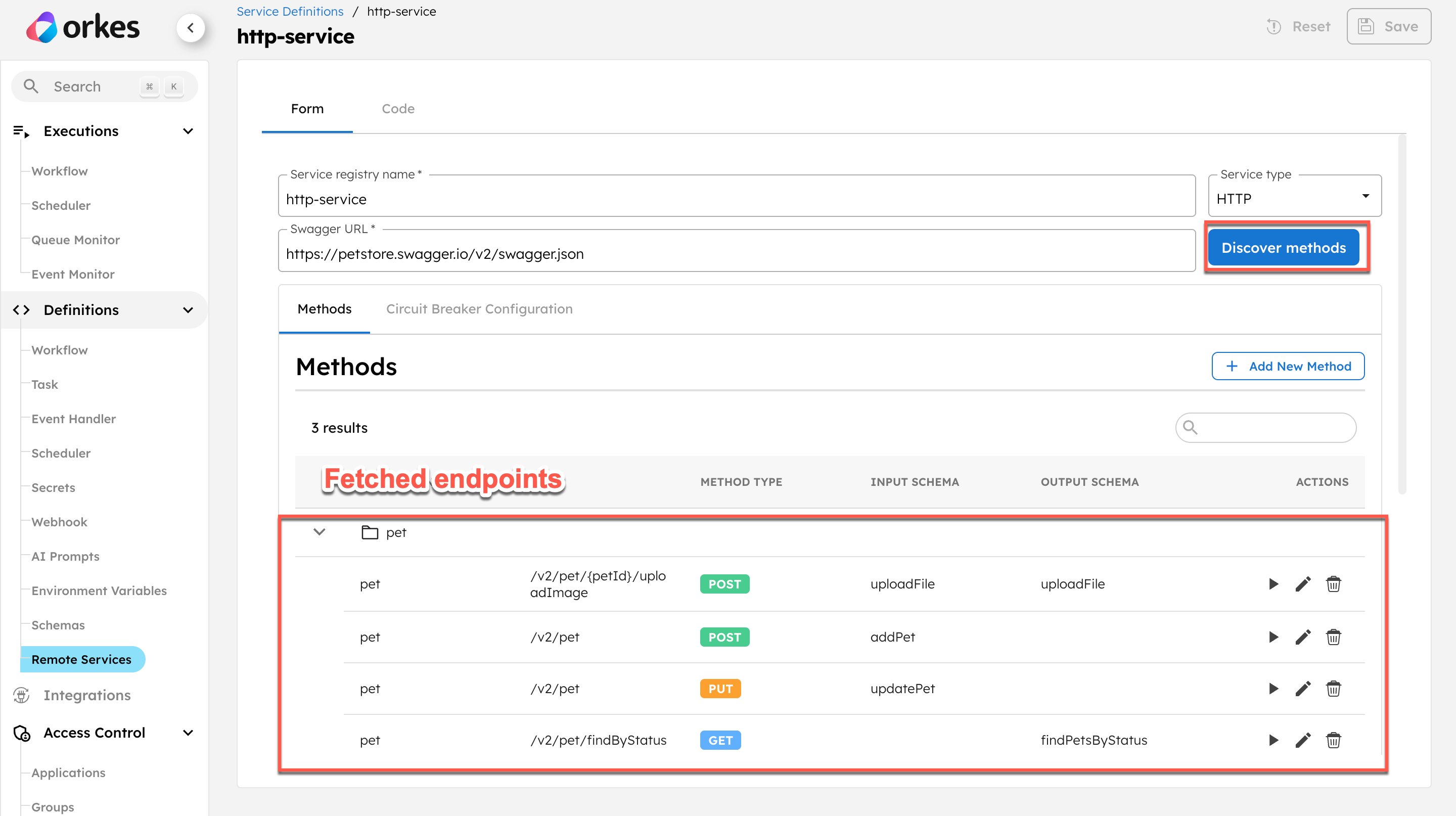Open Event Monitor
The height and width of the screenshot is (816, 1456).
(72, 275)
